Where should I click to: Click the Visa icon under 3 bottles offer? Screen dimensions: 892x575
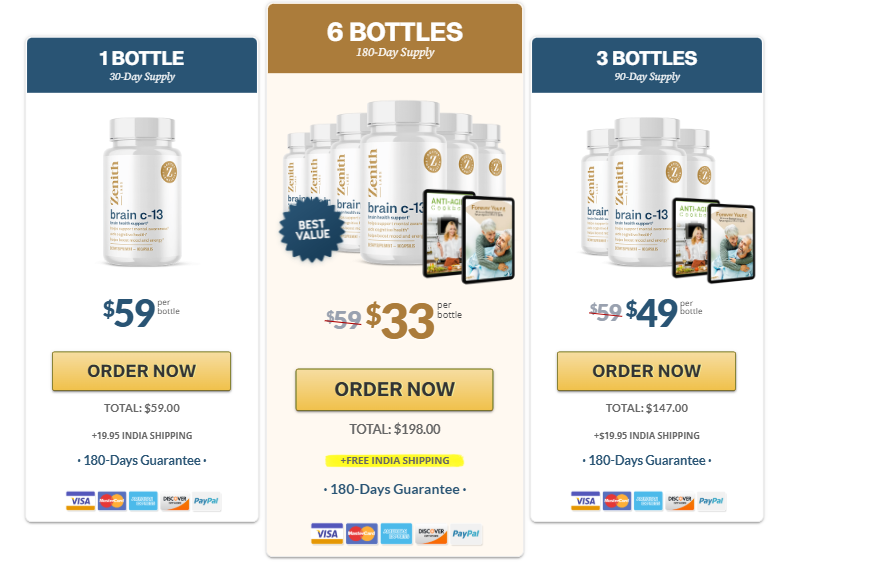click(x=585, y=501)
